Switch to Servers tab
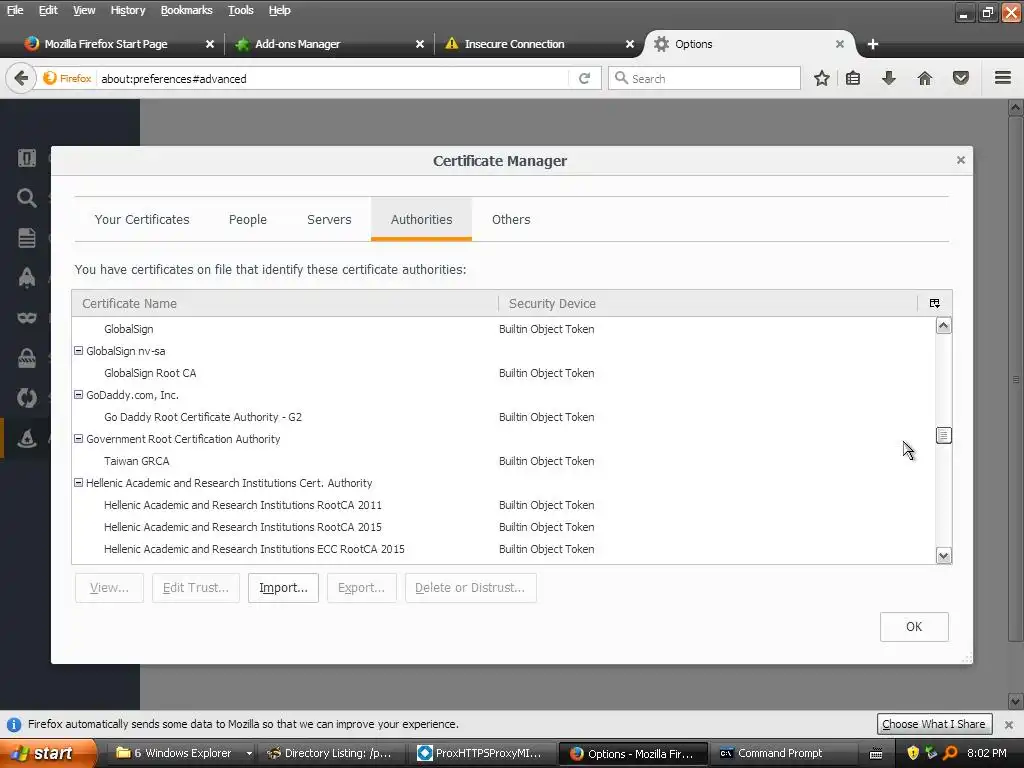 pyautogui.click(x=329, y=219)
